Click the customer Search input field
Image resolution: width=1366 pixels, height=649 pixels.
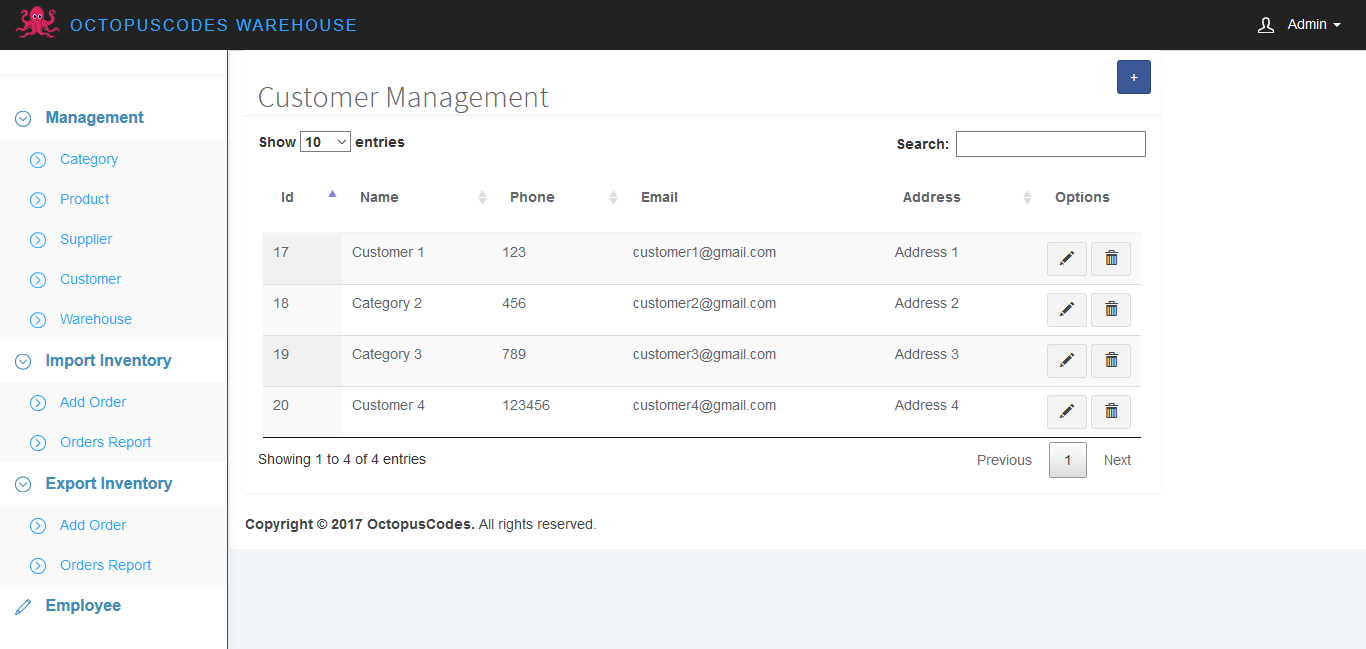1050,144
